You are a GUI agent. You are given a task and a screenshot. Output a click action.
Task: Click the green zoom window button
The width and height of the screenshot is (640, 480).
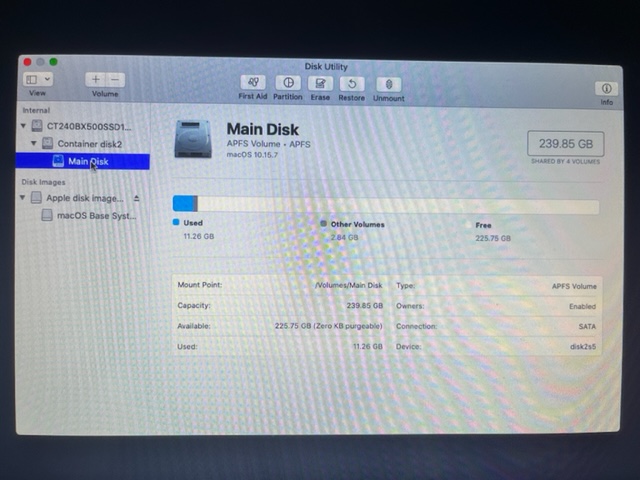(x=53, y=62)
